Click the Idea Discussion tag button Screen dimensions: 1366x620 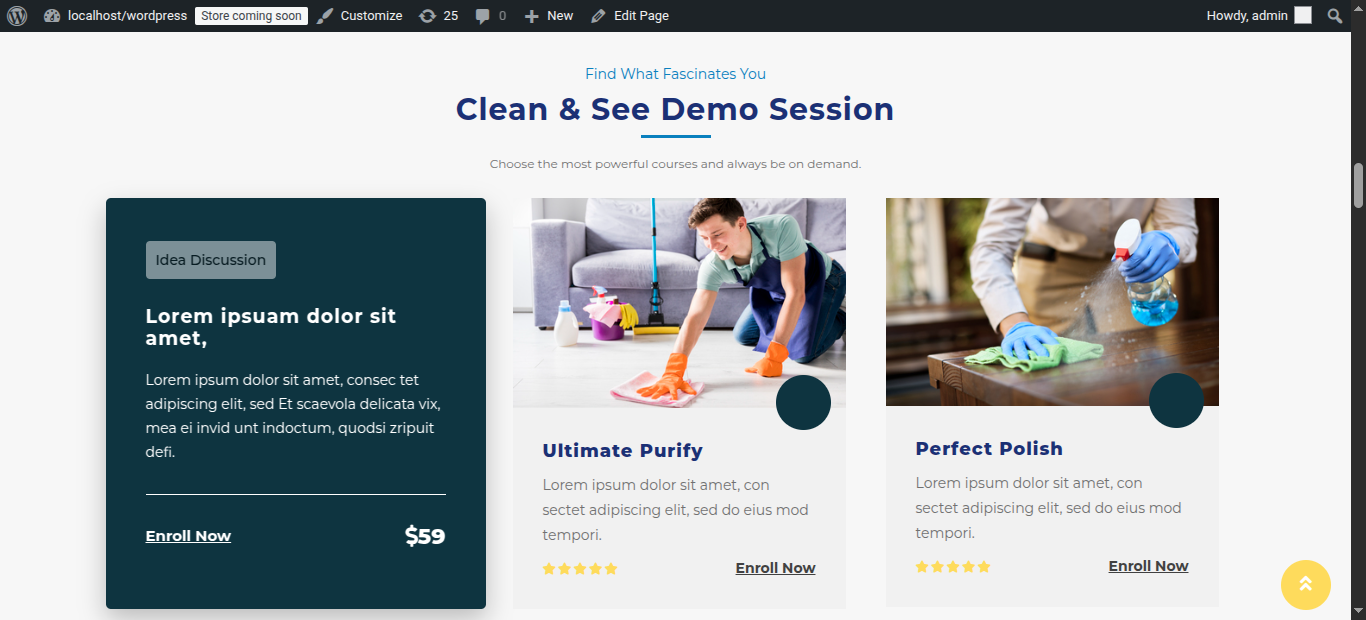(211, 260)
